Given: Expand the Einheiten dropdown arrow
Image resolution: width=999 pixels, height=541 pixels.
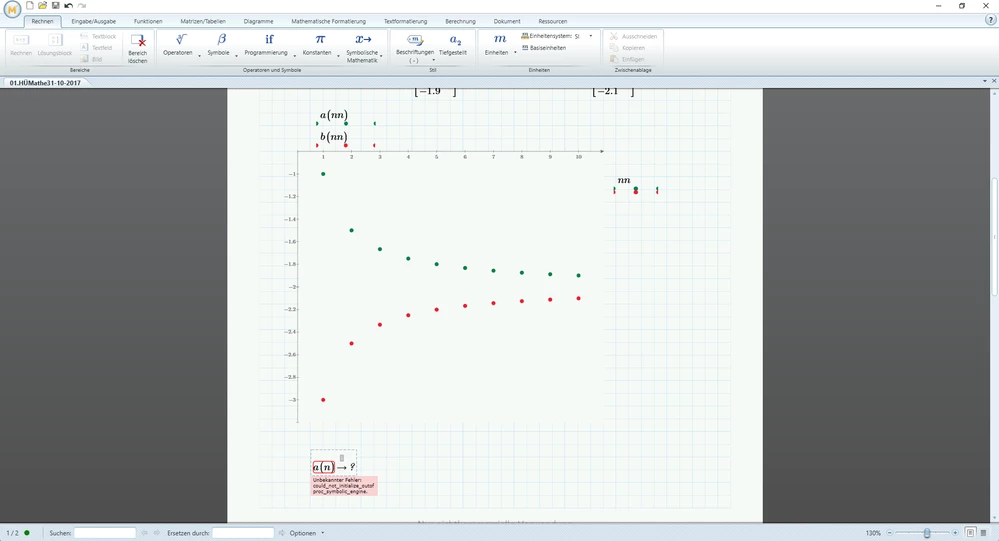Looking at the screenshot, I should pos(515,52).
